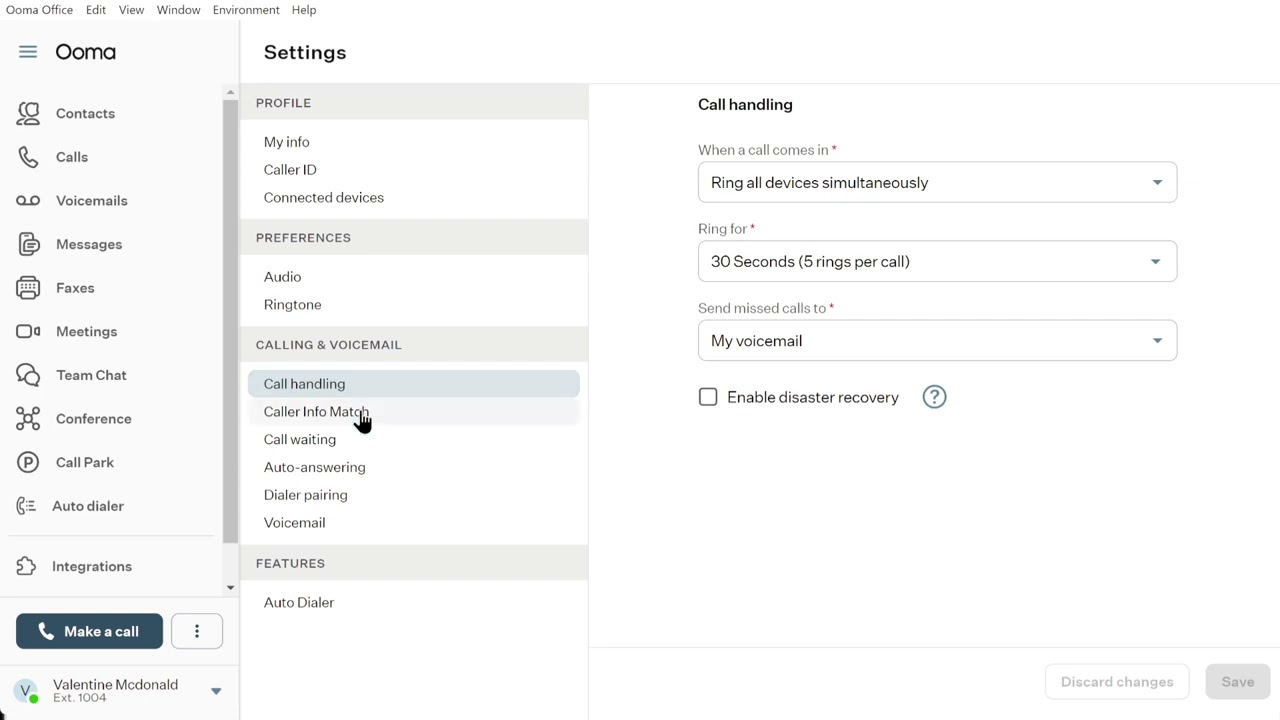This screenshot has height=720, width=1280.
Task: Click Valentine Mcdonald avatar icon
Action: [x=26, y=691]
